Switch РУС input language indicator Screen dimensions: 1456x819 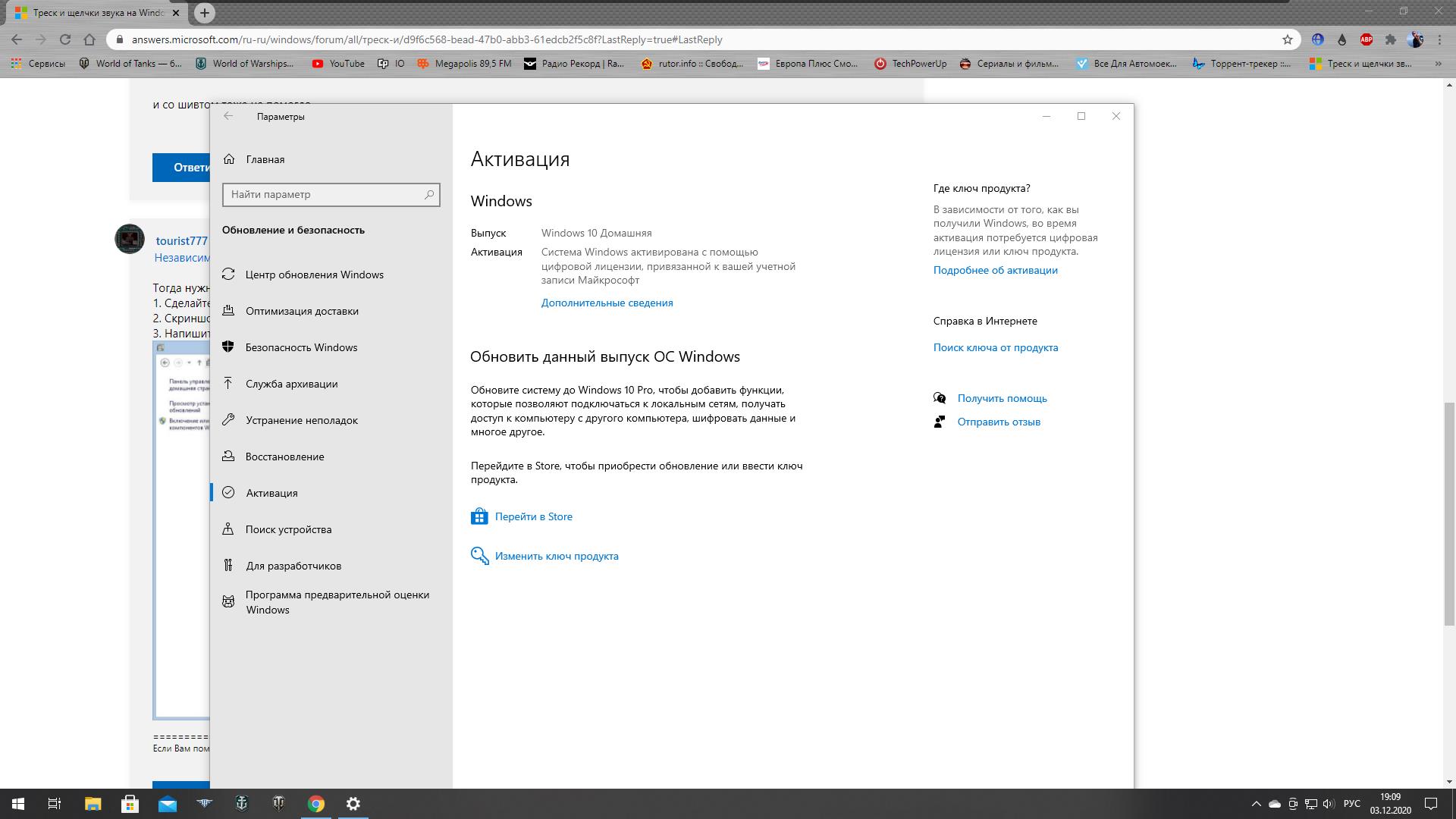1352,804
